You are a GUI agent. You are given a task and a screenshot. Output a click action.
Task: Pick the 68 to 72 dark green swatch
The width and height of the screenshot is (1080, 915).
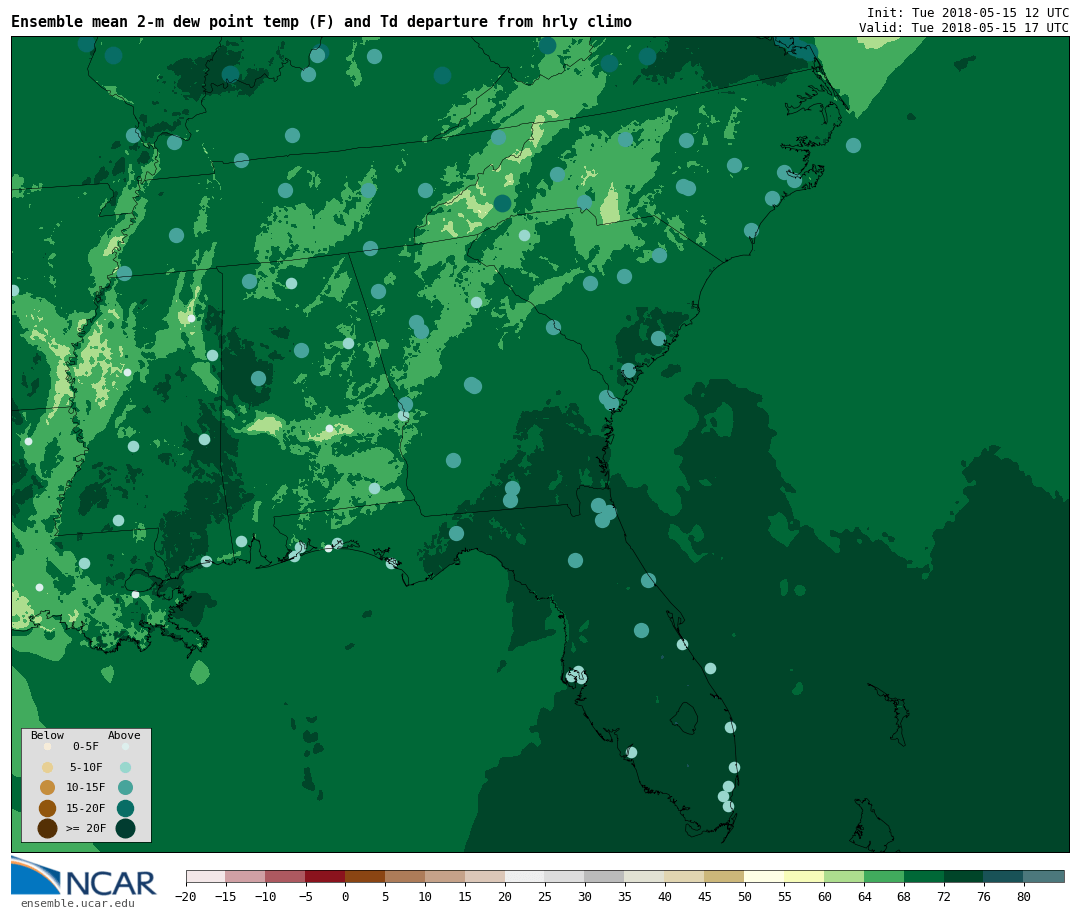point(924,876)
